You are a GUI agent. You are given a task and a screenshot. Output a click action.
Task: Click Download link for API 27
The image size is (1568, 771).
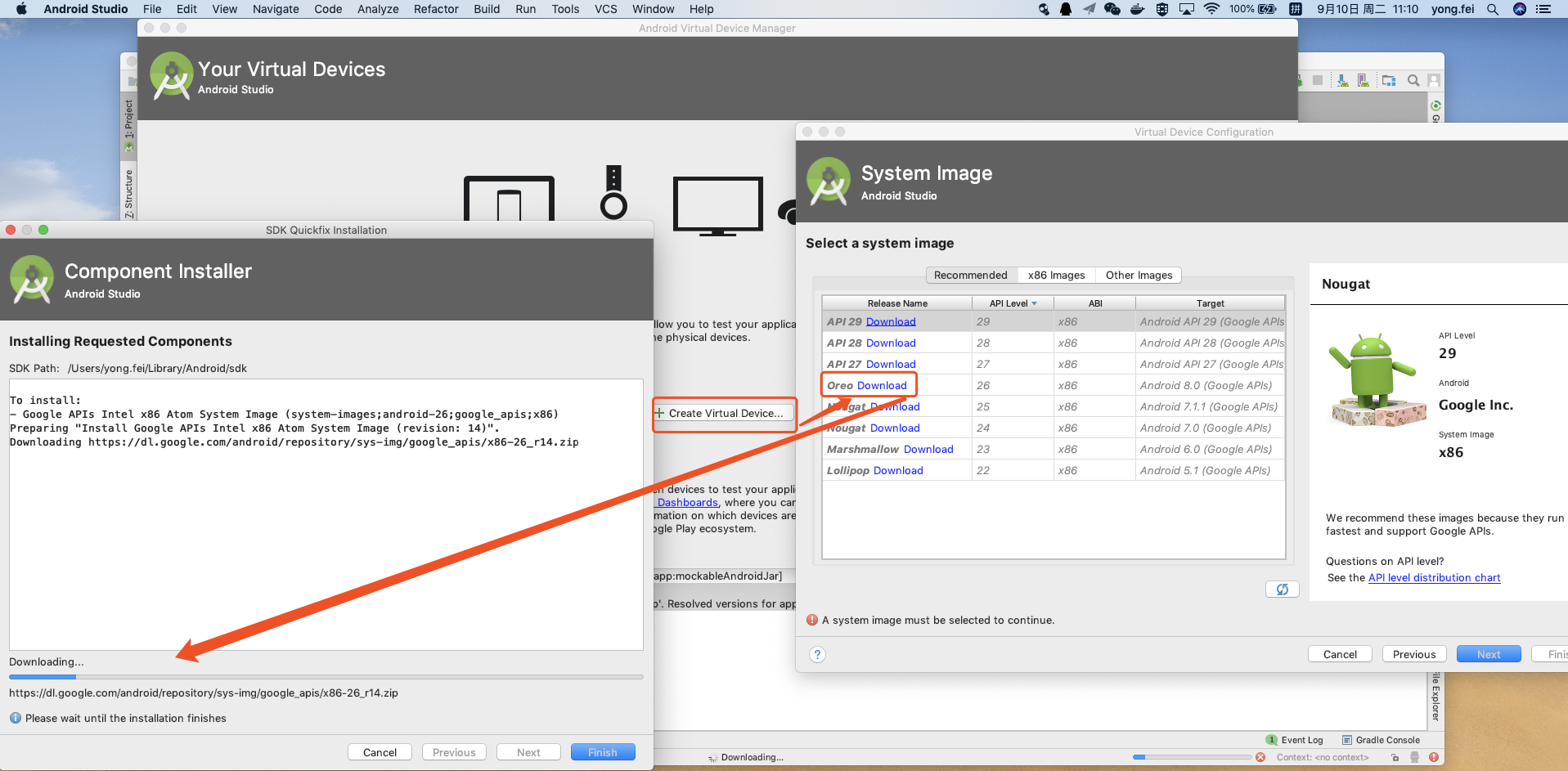pos(891,364)
